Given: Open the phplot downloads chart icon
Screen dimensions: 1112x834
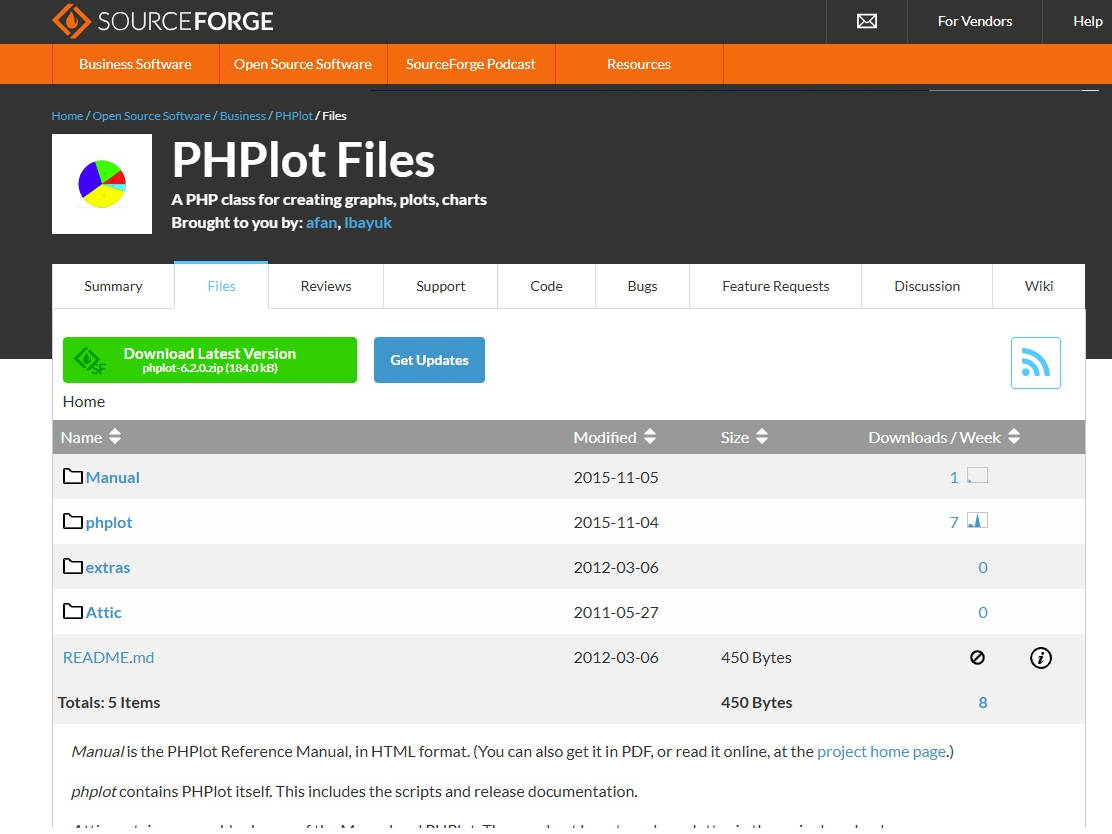Looking at the screenshot, I should click(977, 521).
